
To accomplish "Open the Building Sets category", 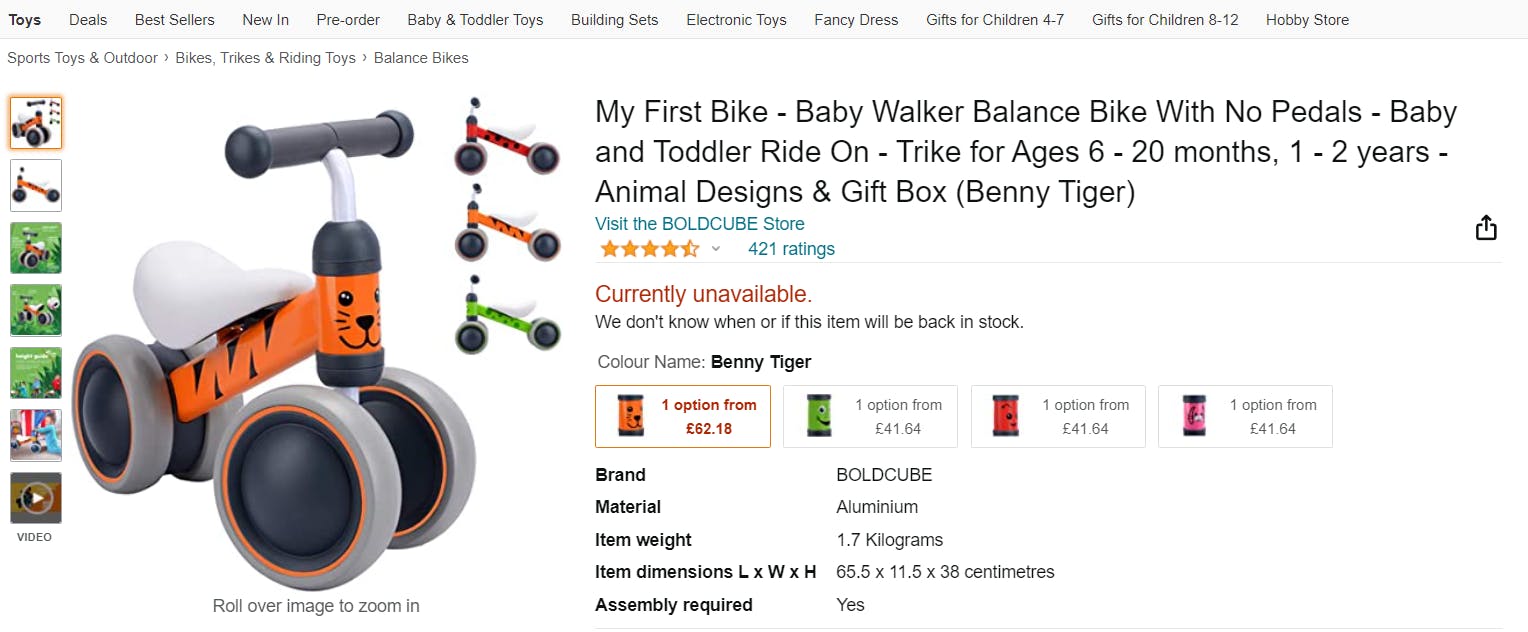I will [614, 19].
